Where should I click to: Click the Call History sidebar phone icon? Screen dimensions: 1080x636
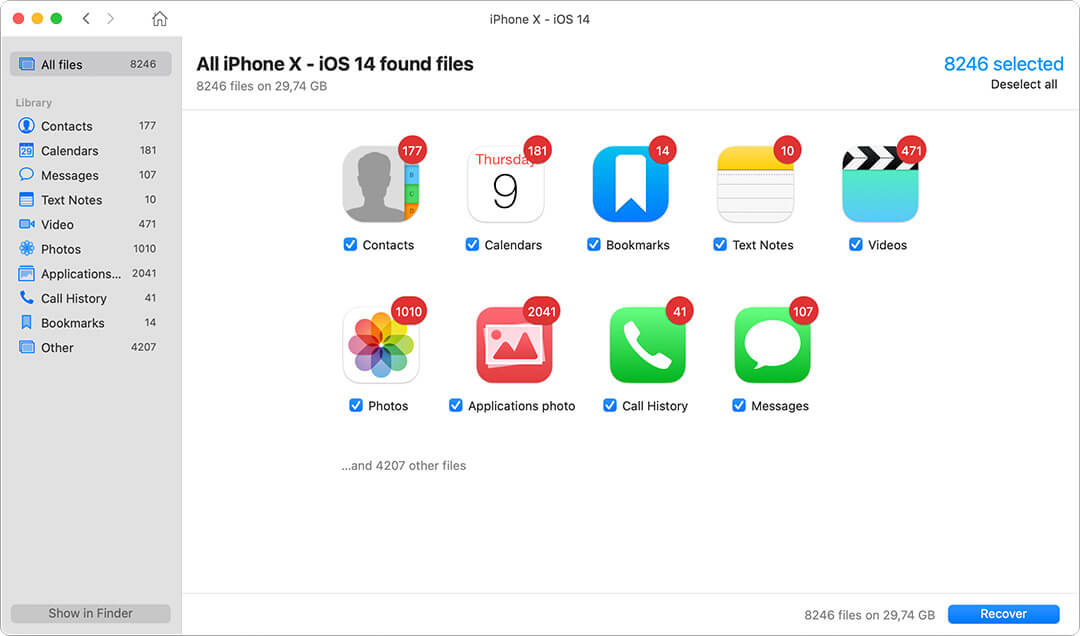(x=26, y=298)
